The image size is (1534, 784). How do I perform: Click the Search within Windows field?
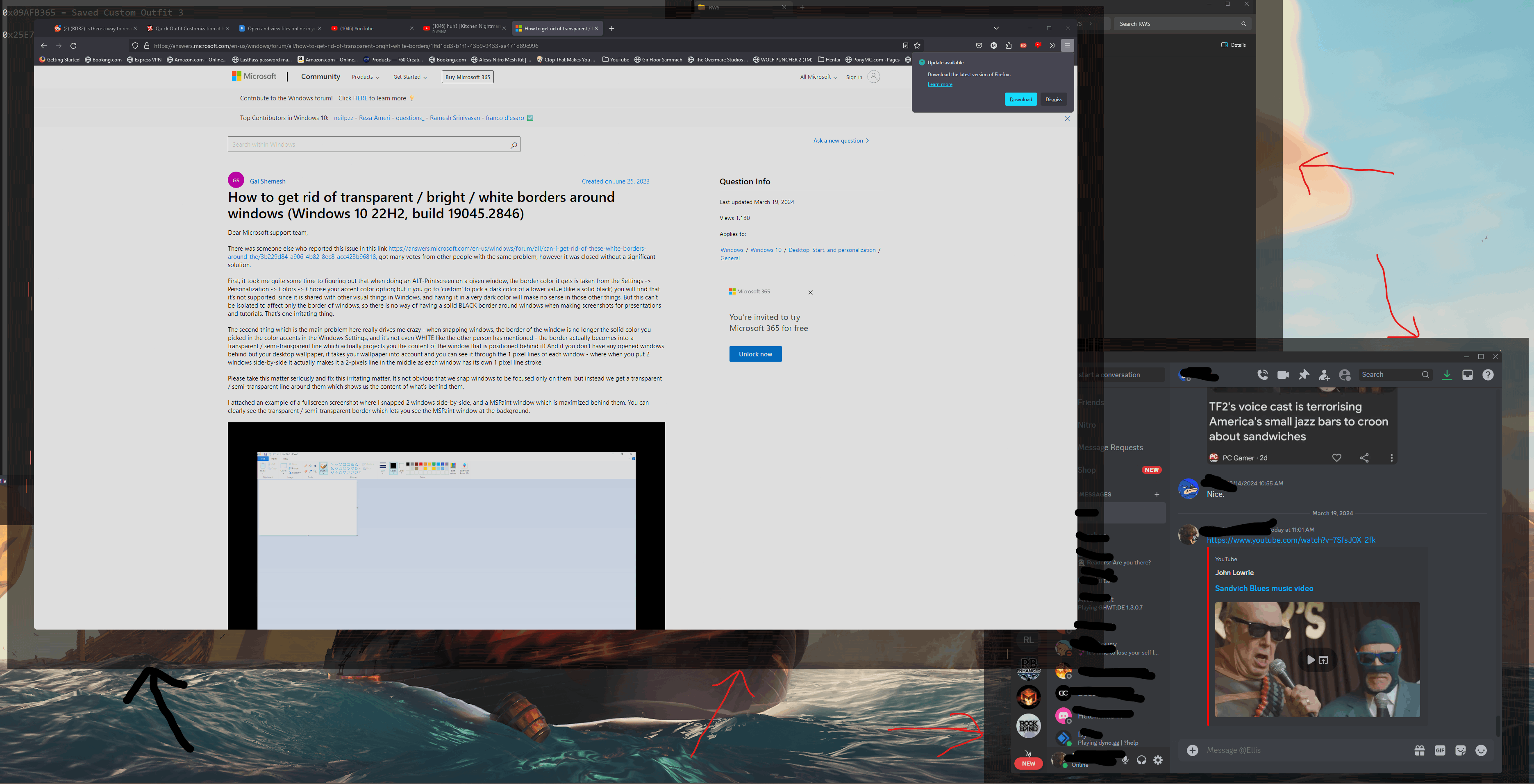pyautogui.click(x=374, y=144)
